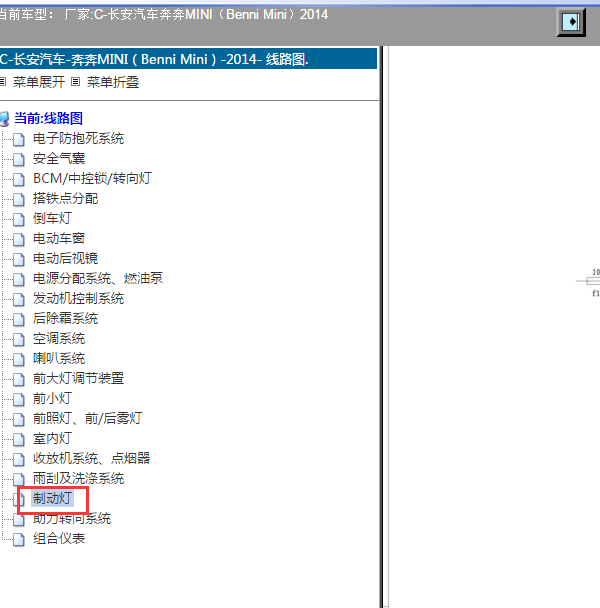
Task: Click the document icon beside 电动后视镜
Action: [x=18, y=259]
